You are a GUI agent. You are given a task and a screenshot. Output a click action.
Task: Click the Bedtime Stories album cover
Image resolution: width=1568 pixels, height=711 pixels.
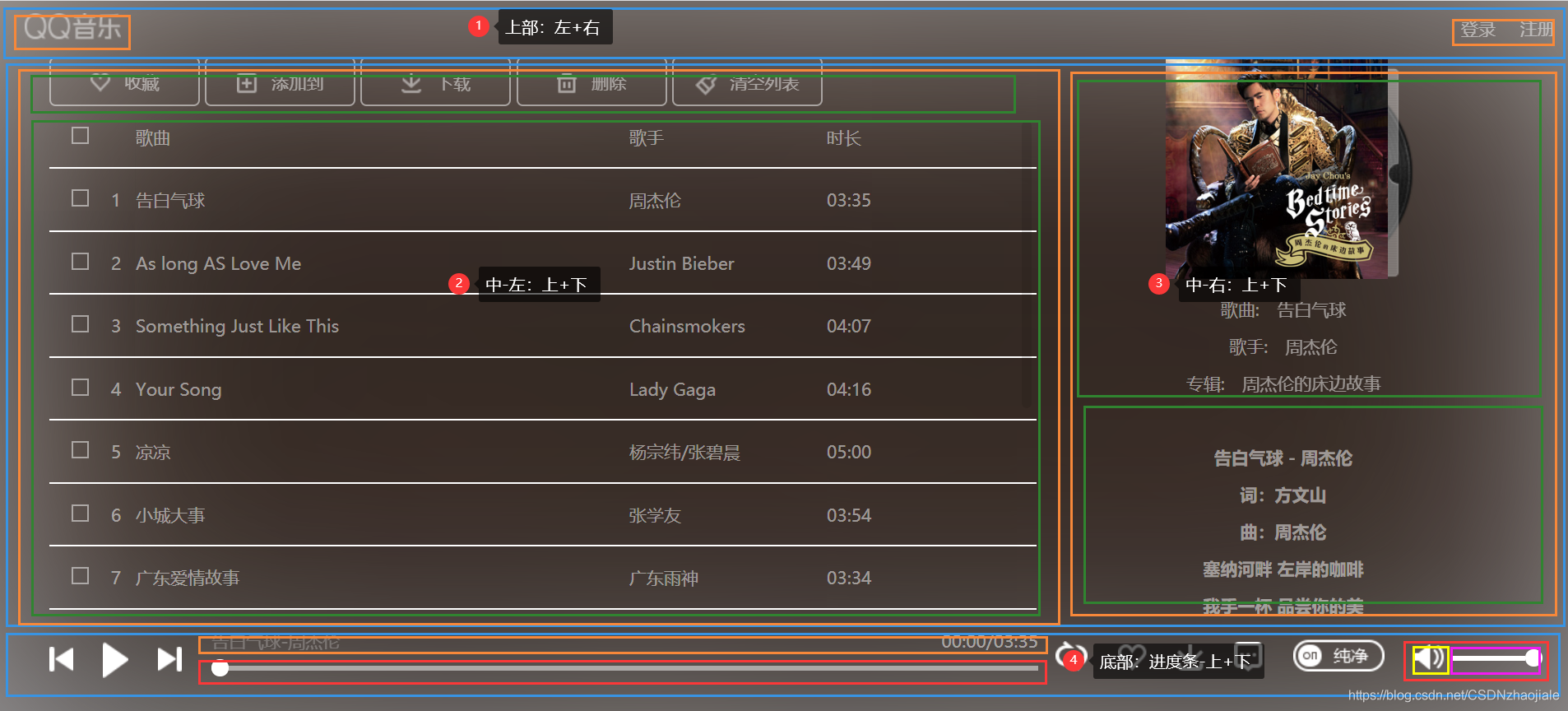click(x=1277, y=169)
